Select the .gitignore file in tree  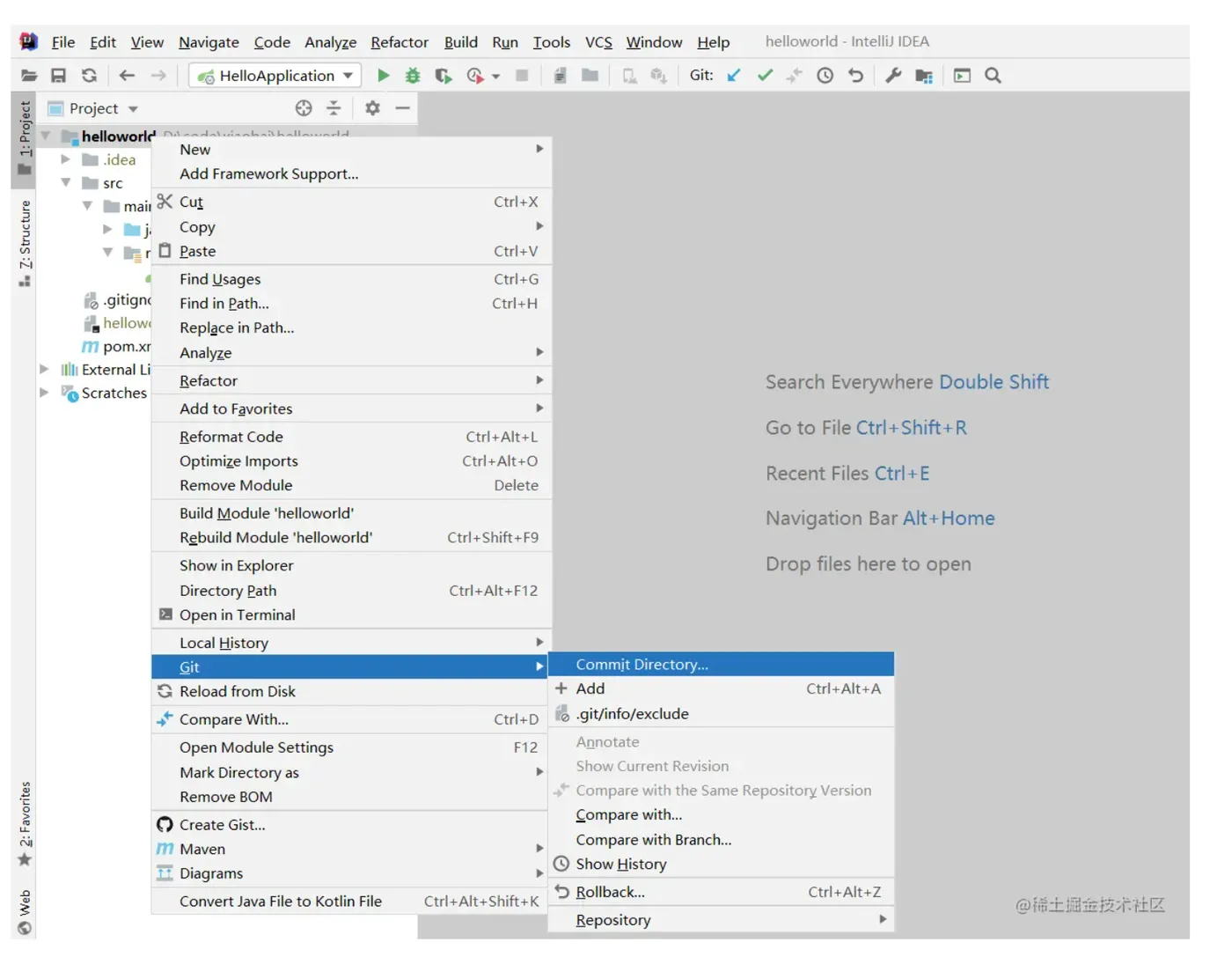pos(117,299)
